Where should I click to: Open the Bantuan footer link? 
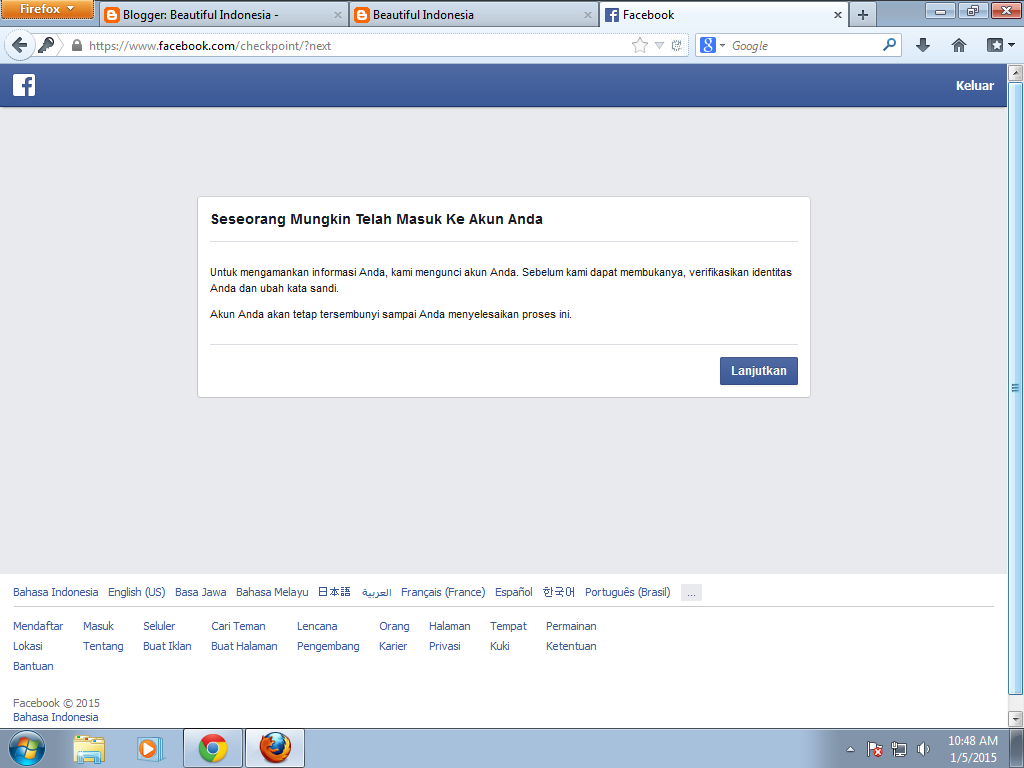(33, 666)
